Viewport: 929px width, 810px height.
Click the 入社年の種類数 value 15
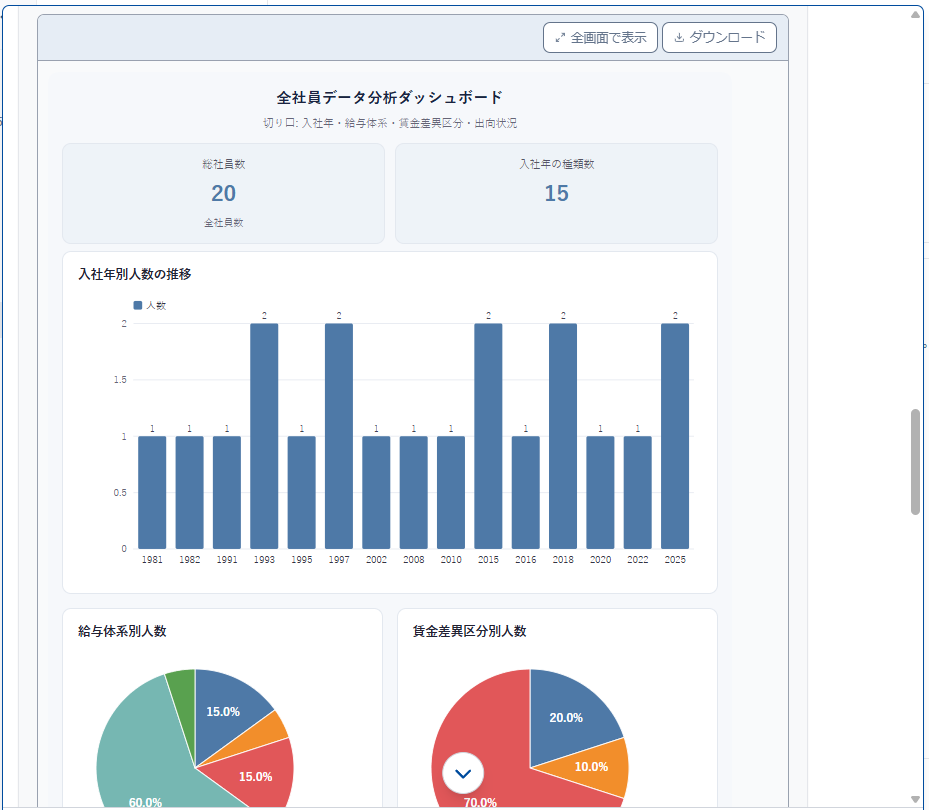click(x=556, y=194)
